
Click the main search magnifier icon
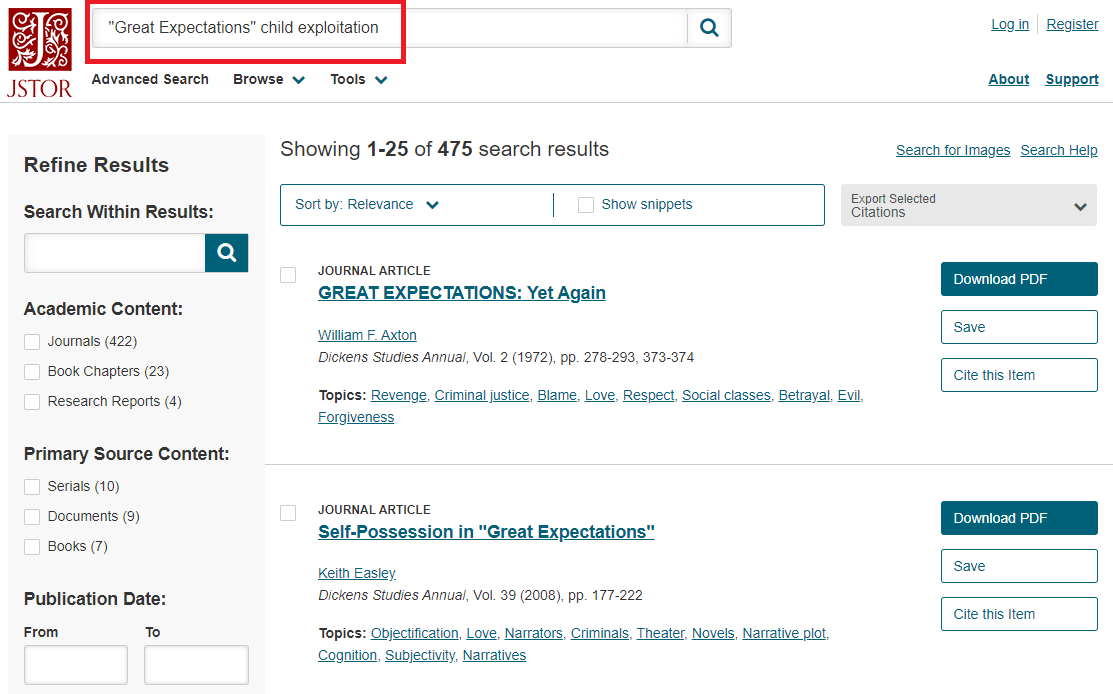(x=709, y=28)
